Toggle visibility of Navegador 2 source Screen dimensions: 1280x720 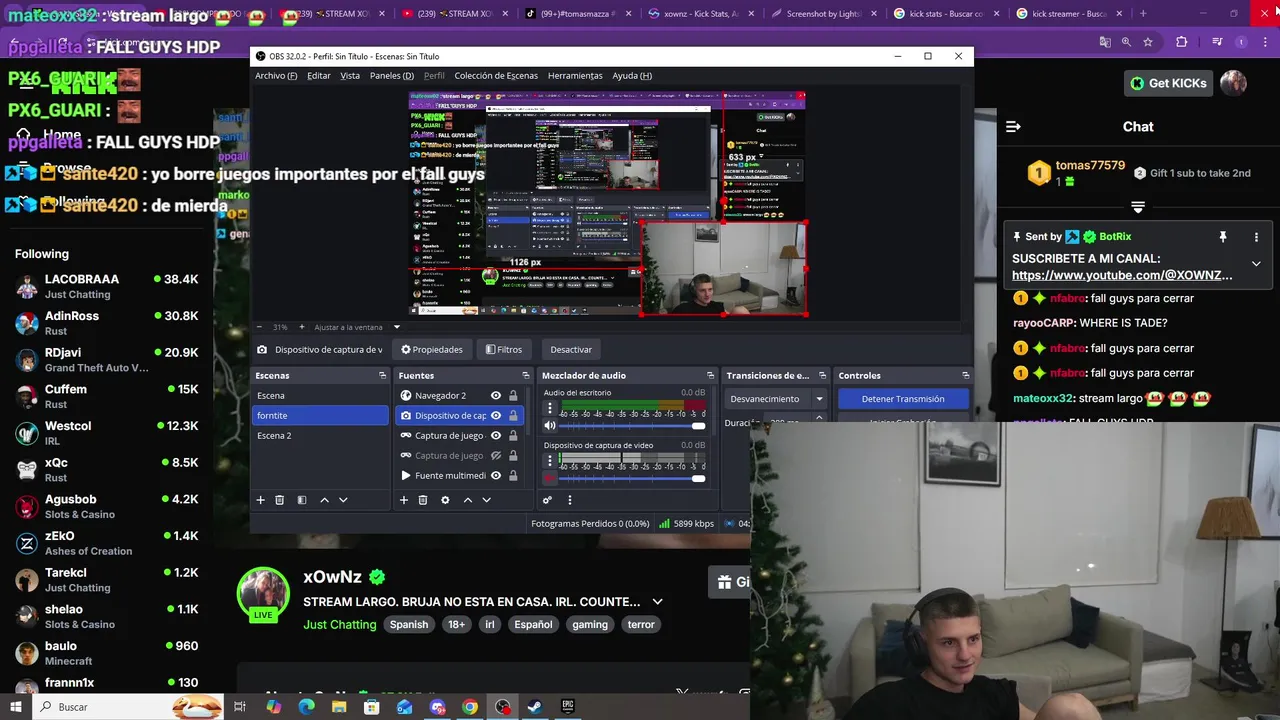click(x=495, y=395)
